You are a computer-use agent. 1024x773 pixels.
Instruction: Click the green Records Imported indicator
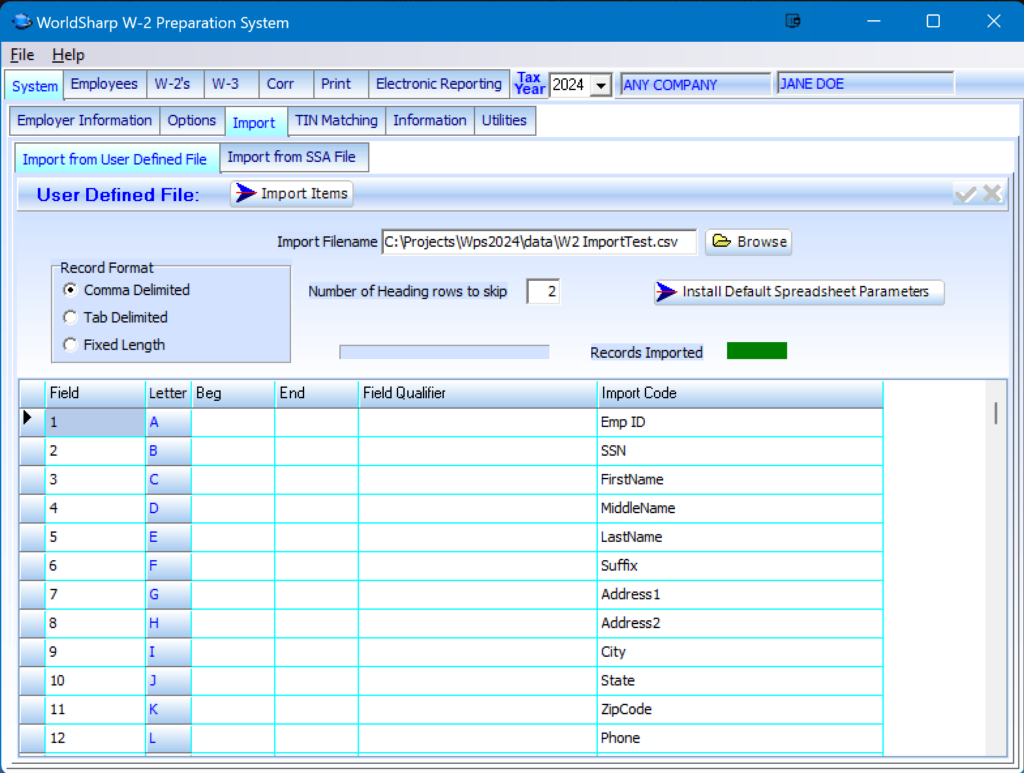pos(757,351)
